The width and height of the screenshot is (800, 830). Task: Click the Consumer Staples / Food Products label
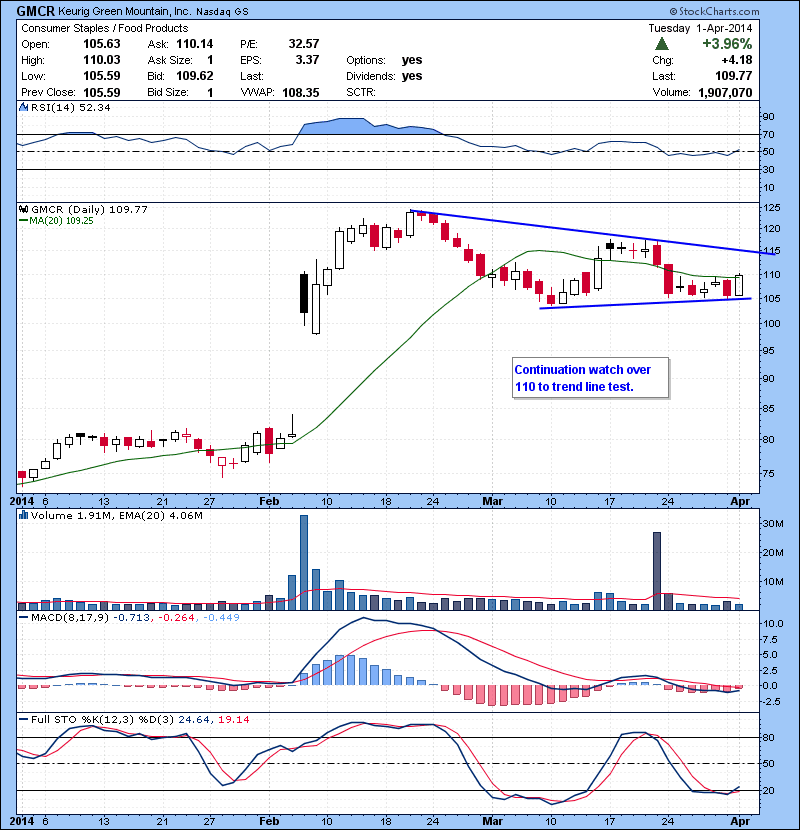[104, 28]
